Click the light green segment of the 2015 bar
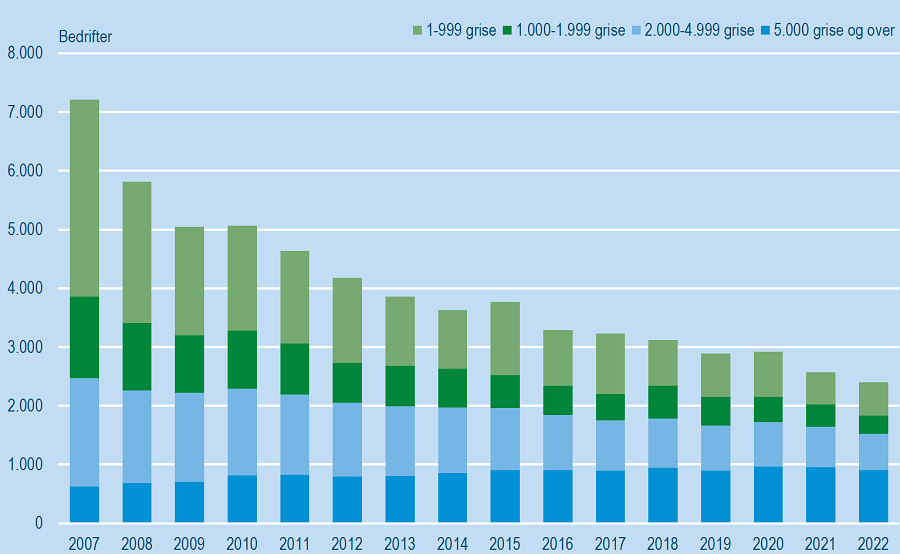900x554 pixels. (x=505, y=338)
